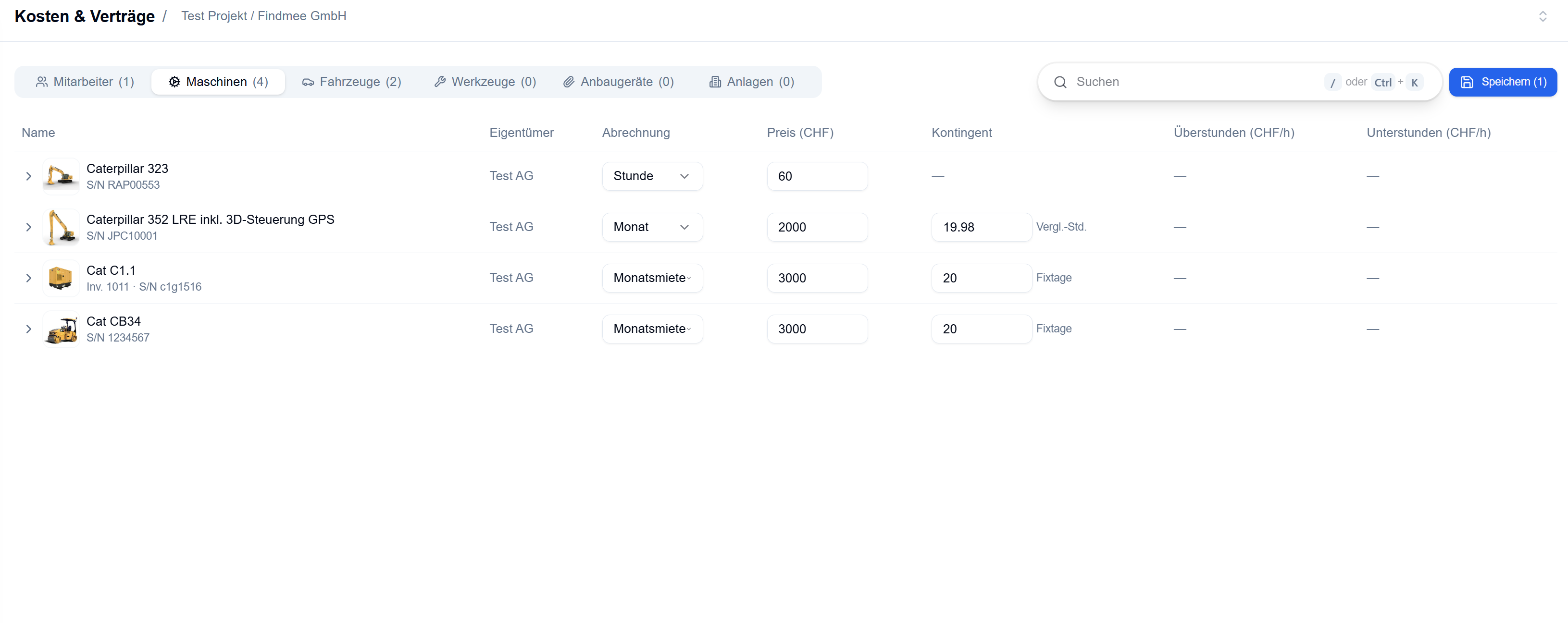The width and height of the screenshot is (1568, 623).
Task: Click the Caterpillar 323 excavator thumbnail
Action: point(61,176)
